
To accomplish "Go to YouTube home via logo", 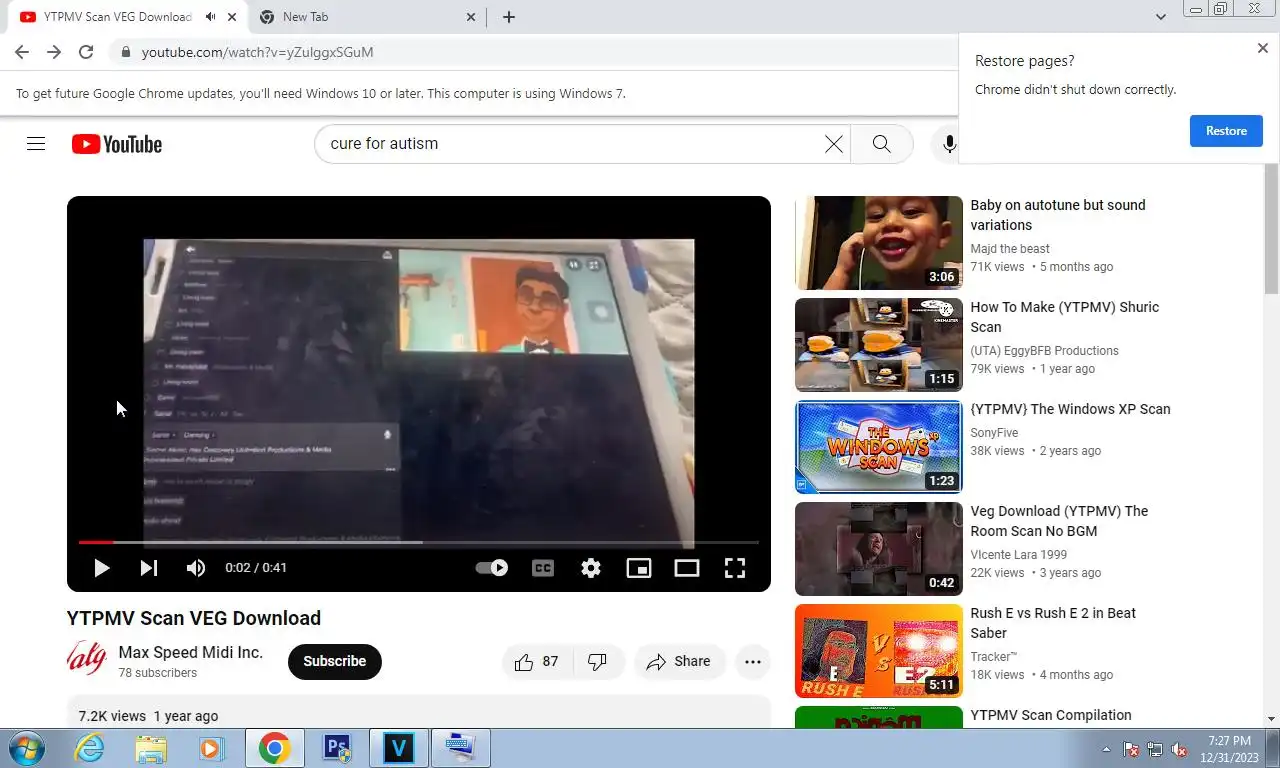I will tap(117, 144).
